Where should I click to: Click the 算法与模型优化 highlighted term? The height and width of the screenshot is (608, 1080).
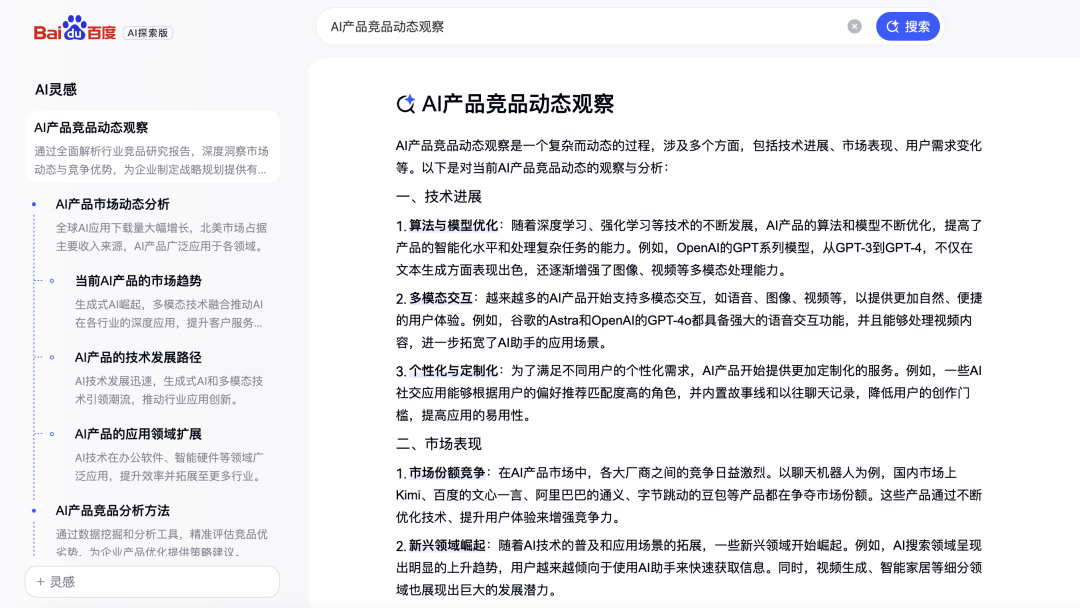pos(453,226)
